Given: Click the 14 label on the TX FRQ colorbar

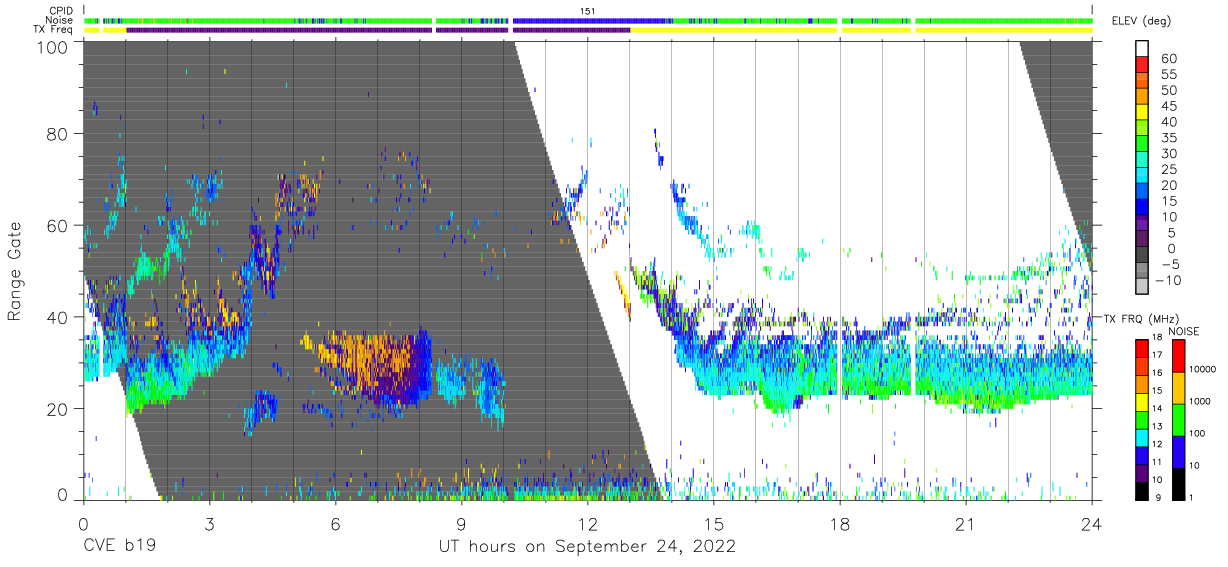Looking at the screenshot, I should click(x=1155, y=408).
